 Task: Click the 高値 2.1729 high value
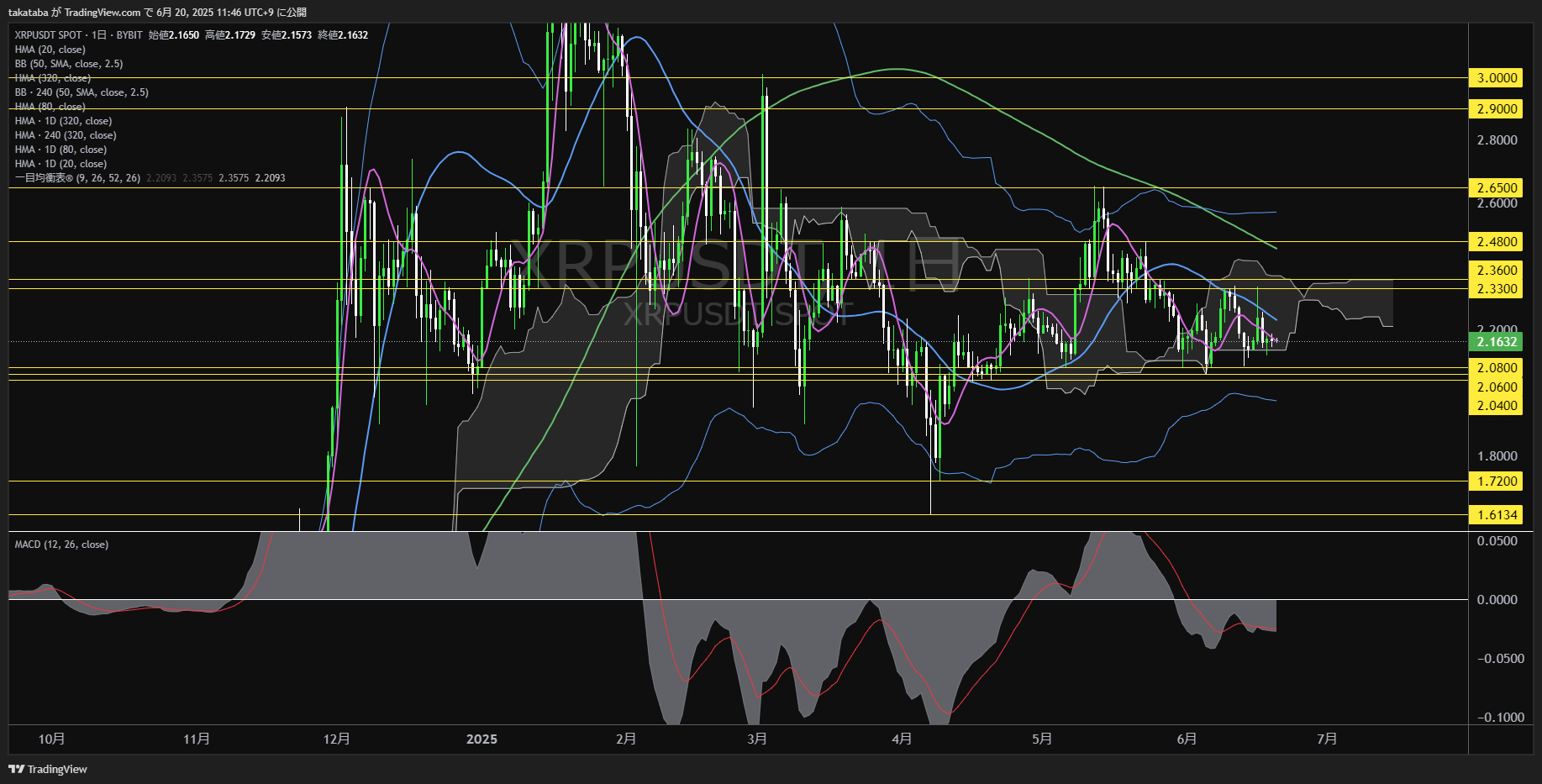pyautogui.click(x=230, y=35)
